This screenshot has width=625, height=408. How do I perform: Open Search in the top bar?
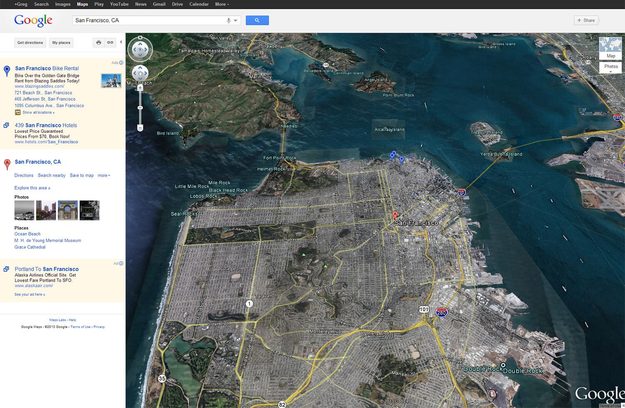point(41,4)
